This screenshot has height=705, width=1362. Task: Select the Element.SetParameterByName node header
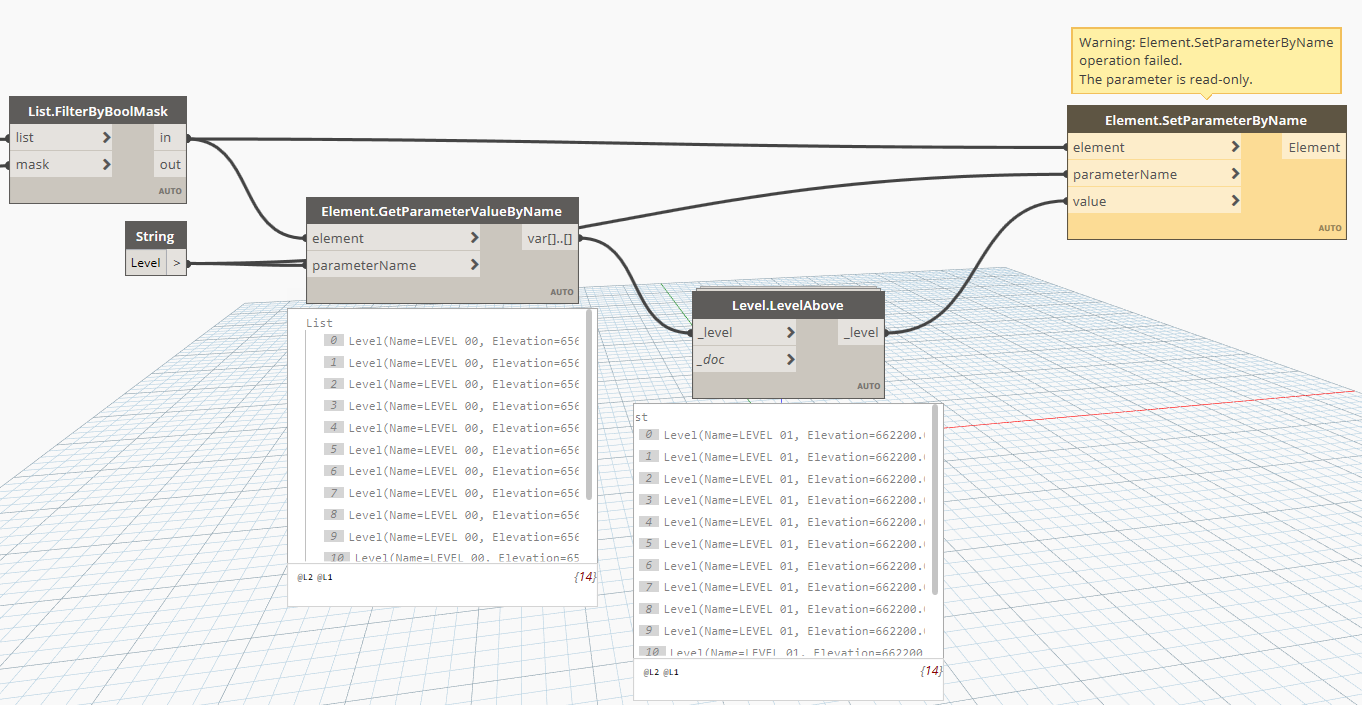pyautogui.click(x=1205, y=120)
